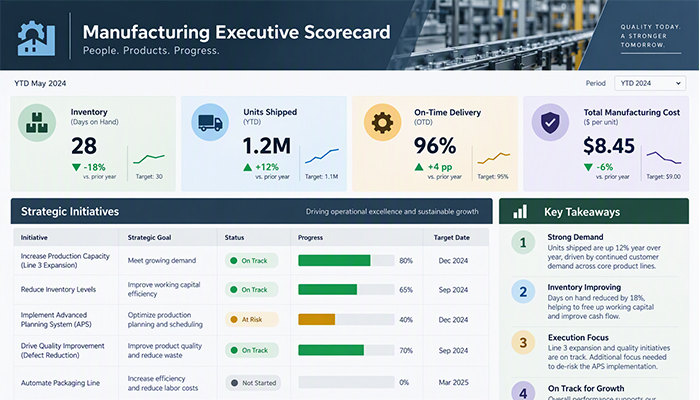Click 'Reduce Inventory Levels' initiative name

click(x=58, y=290)
